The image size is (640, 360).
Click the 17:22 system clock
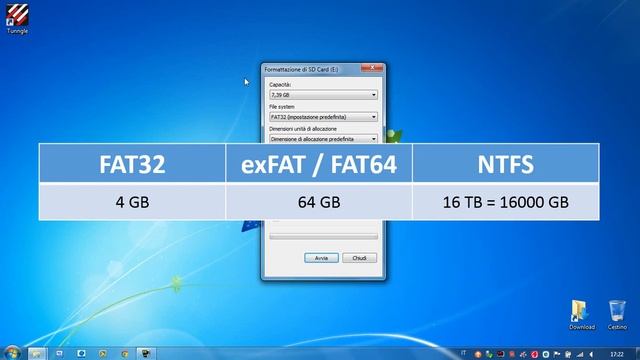617,354
